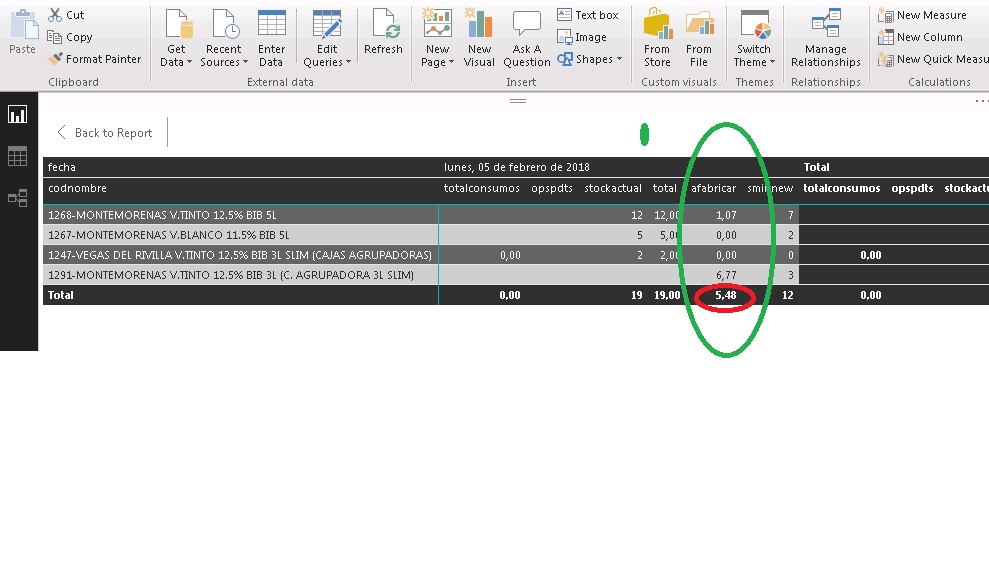Click the Total column group header
989x567 pixels.
pos(816,167)
